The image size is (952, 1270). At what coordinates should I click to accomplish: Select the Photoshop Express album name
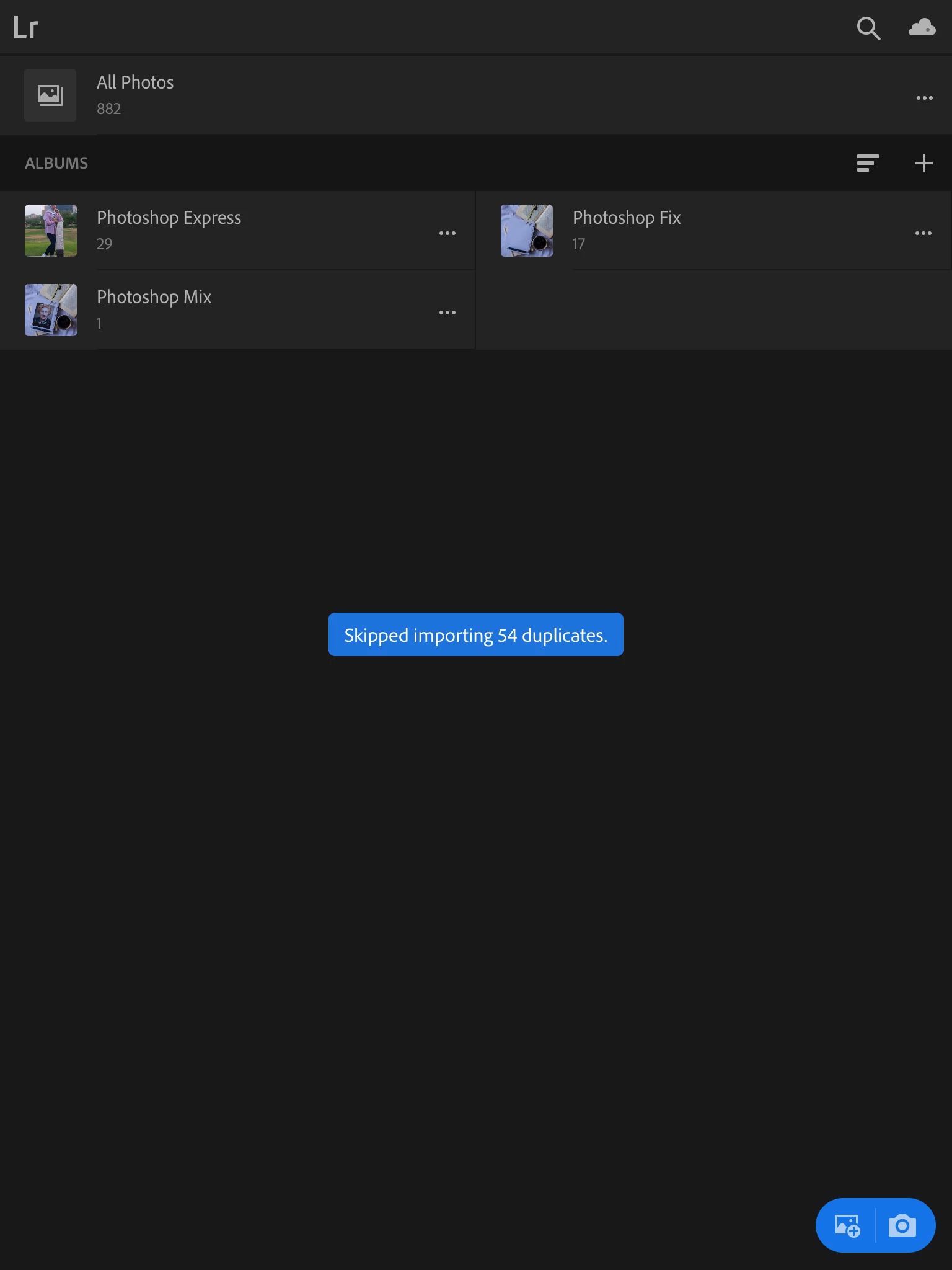[169, 218]
